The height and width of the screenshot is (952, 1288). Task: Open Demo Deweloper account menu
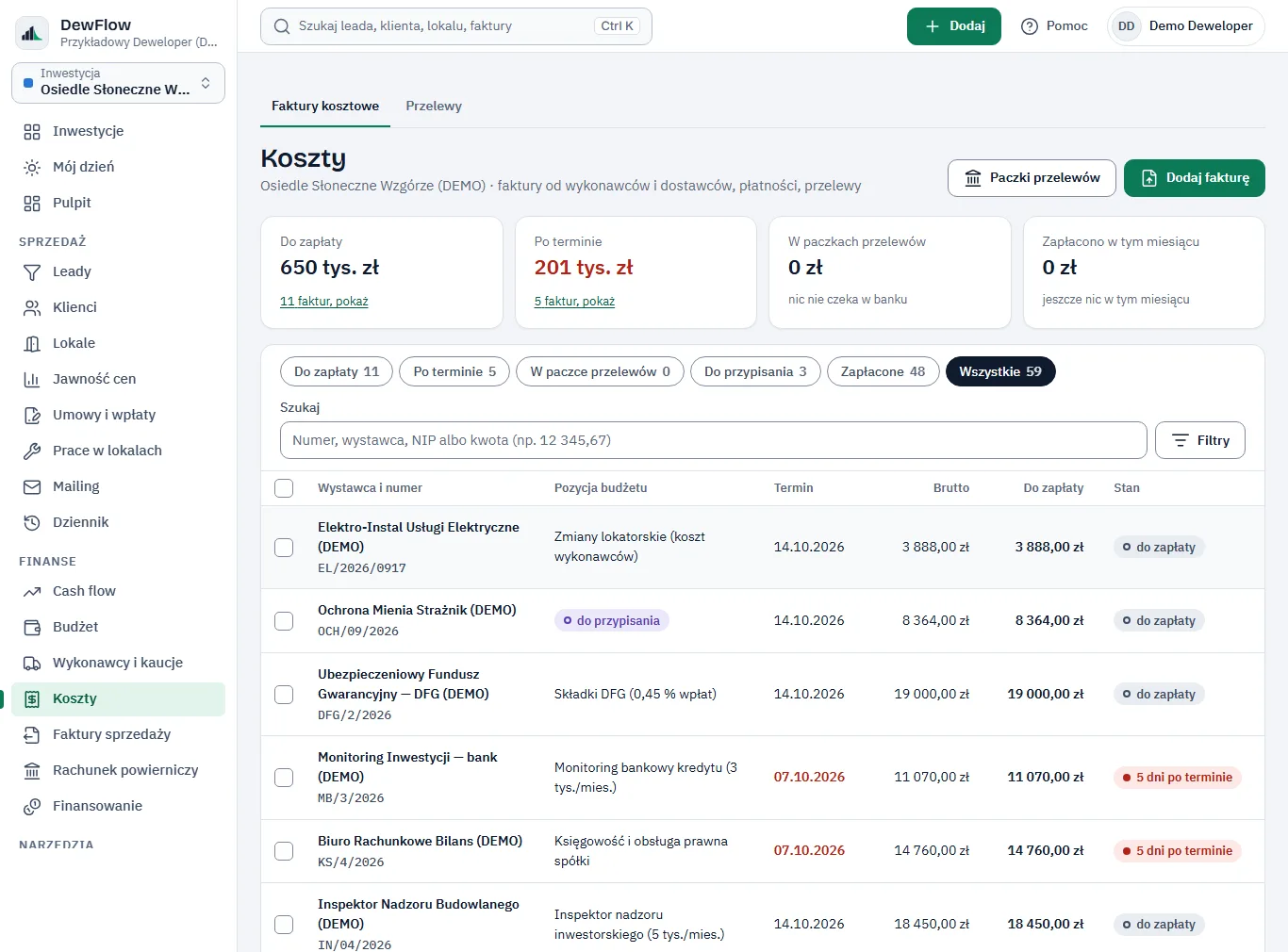pos(1186,26)
